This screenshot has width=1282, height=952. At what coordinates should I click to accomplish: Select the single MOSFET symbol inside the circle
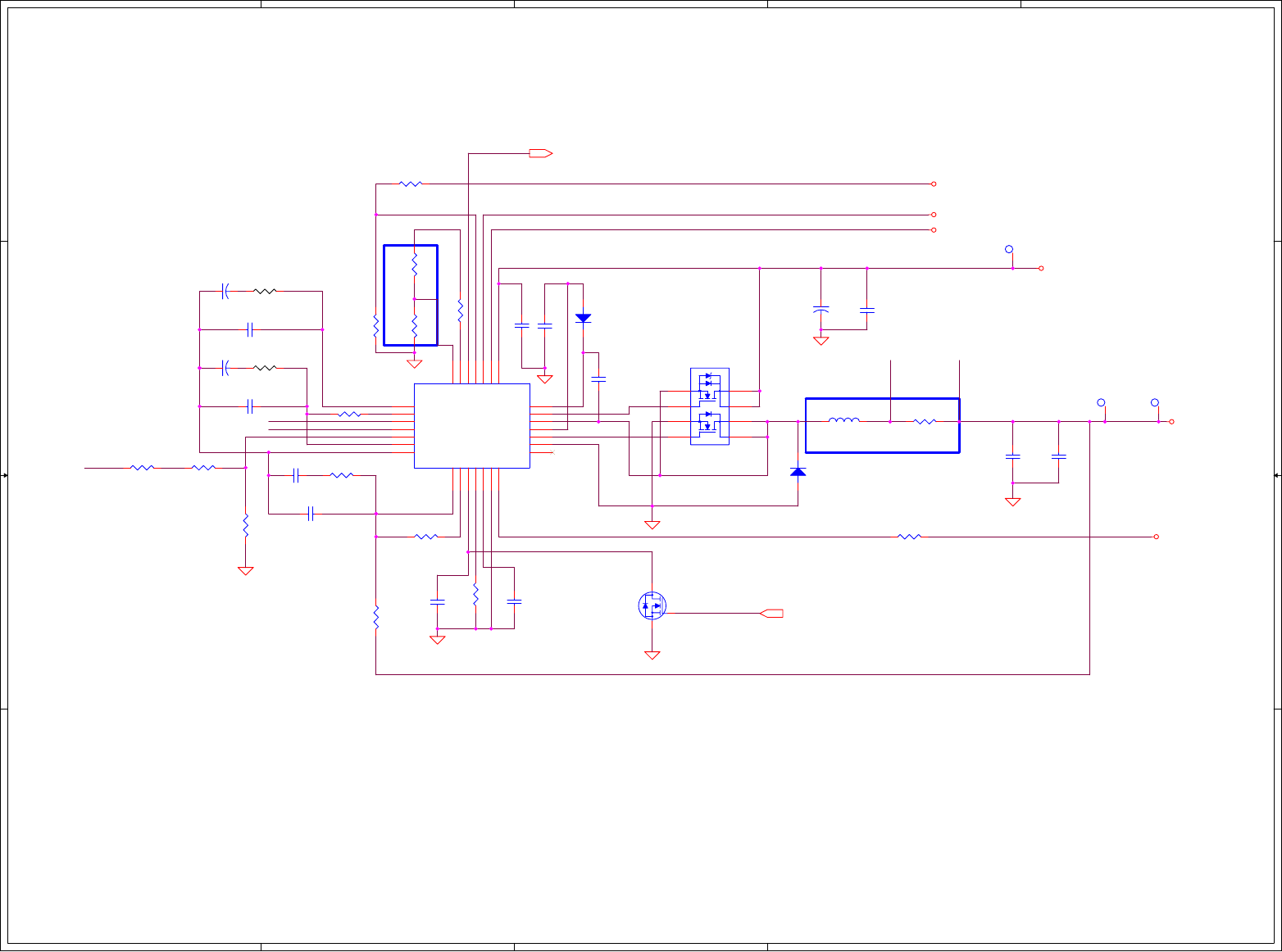(x=652, y=606)
